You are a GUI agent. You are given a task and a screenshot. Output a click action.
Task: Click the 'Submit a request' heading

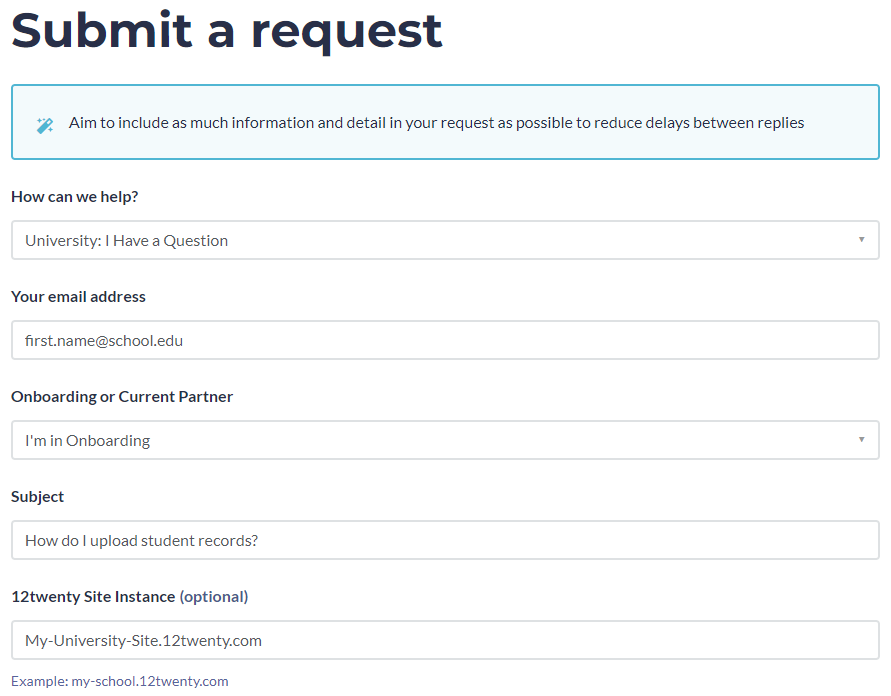point(226,30)
